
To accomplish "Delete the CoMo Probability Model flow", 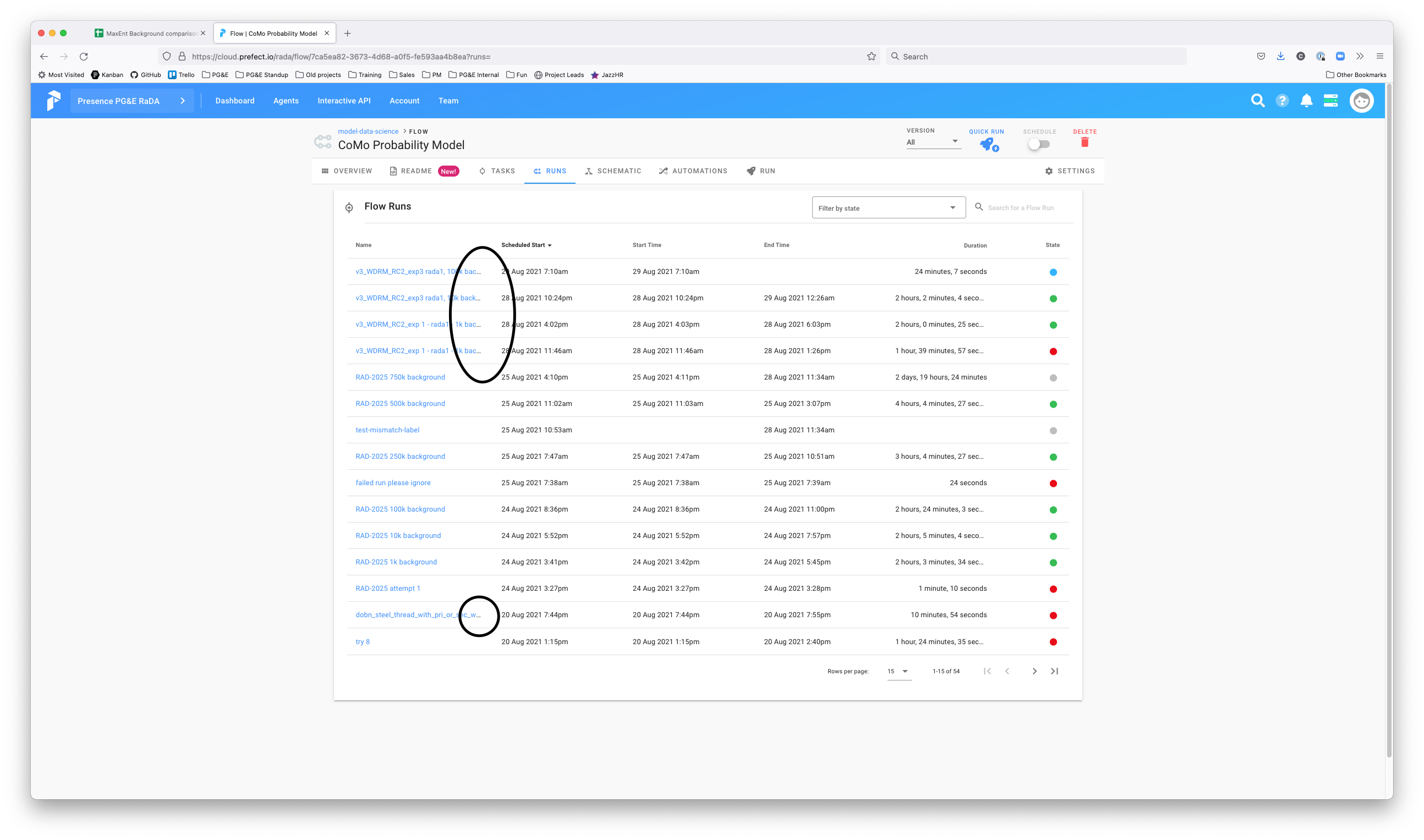I will [1085, 142].
